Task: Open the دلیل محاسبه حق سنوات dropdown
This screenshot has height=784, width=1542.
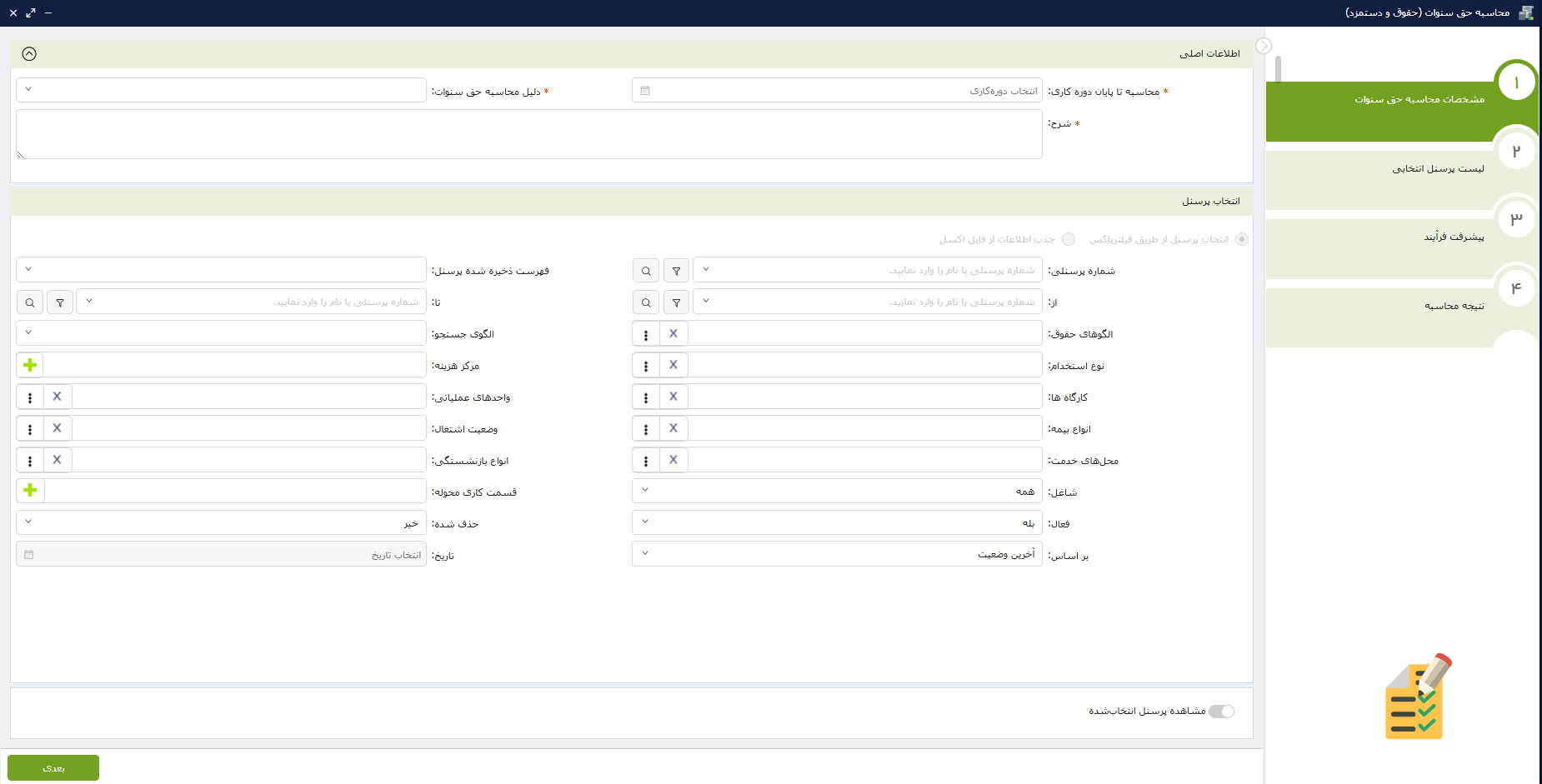Action: click(221, 90)
